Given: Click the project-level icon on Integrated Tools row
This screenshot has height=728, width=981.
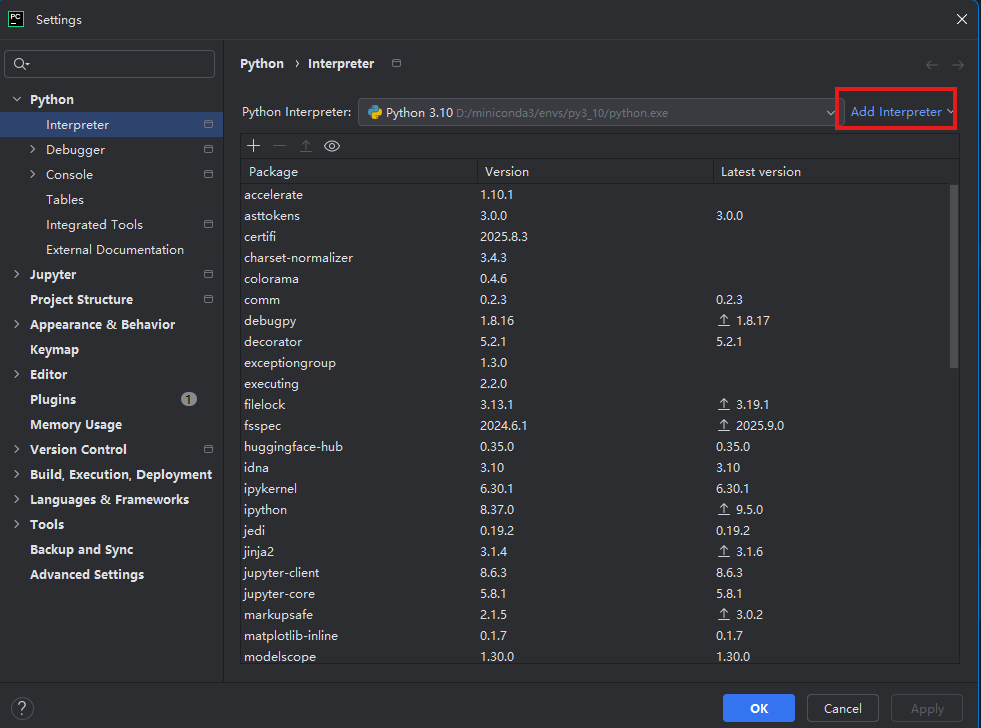Looking at the screenshot, I should (x=208, y=225).
